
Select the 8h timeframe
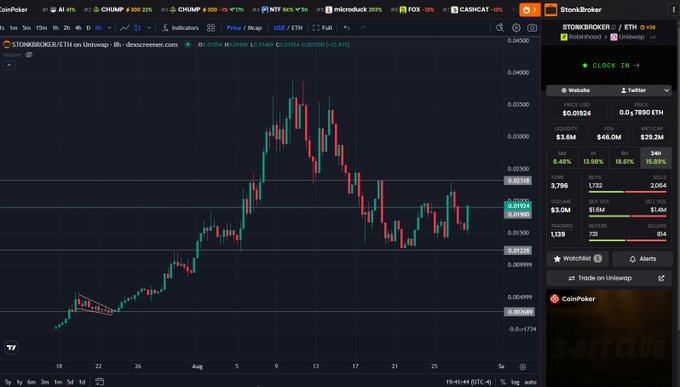pos(98,28)
